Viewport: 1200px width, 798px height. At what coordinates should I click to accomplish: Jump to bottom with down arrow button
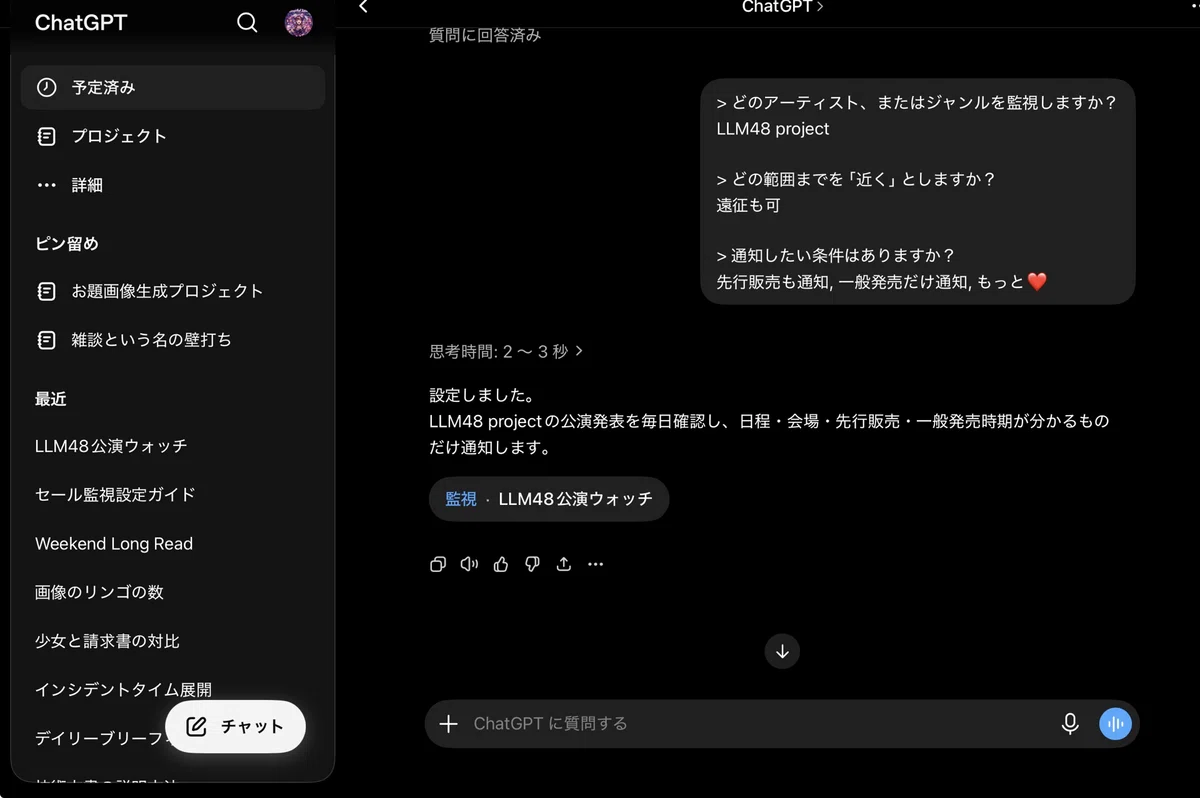click(782, 651)
